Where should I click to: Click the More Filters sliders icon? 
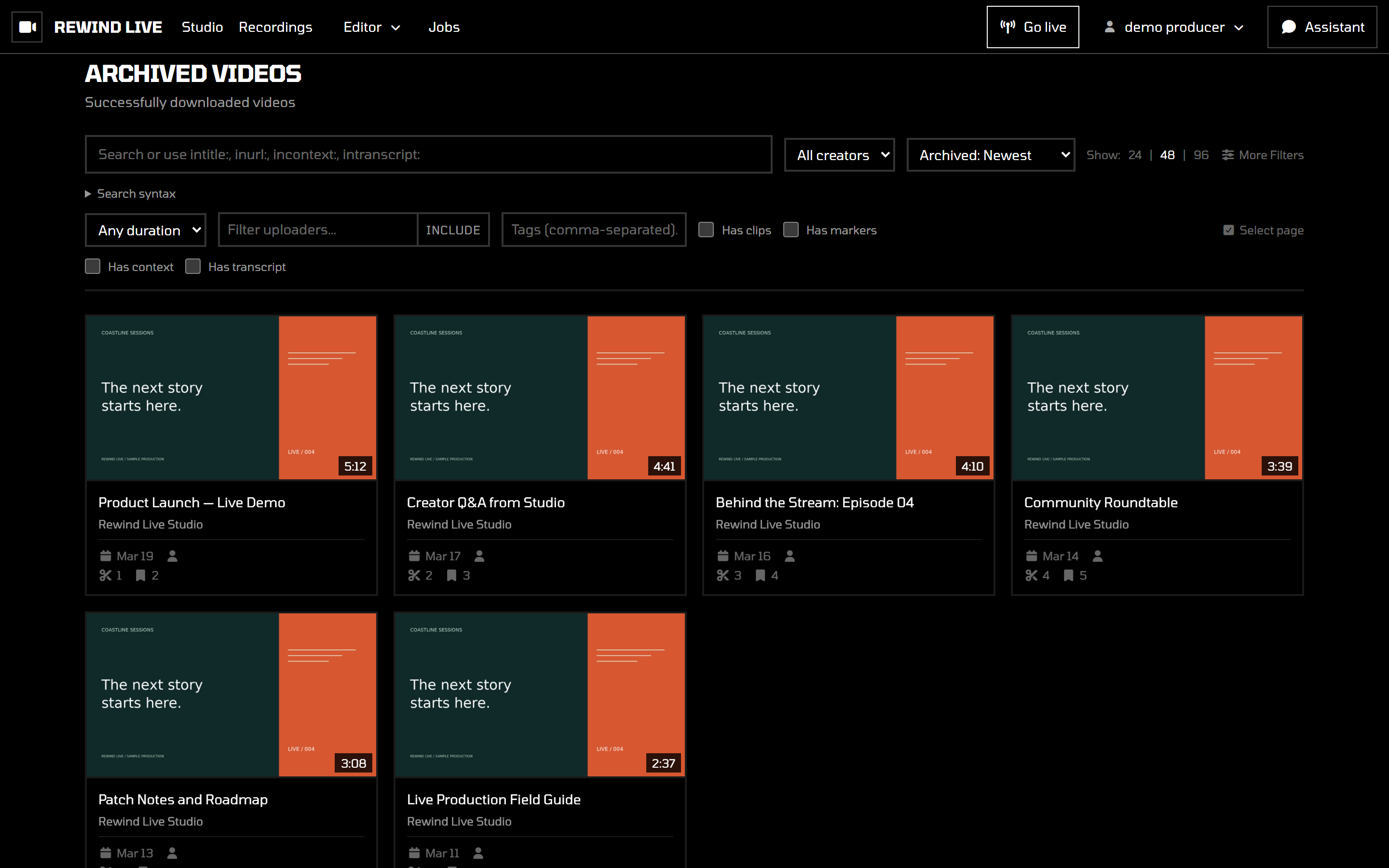pos(1228,155)
